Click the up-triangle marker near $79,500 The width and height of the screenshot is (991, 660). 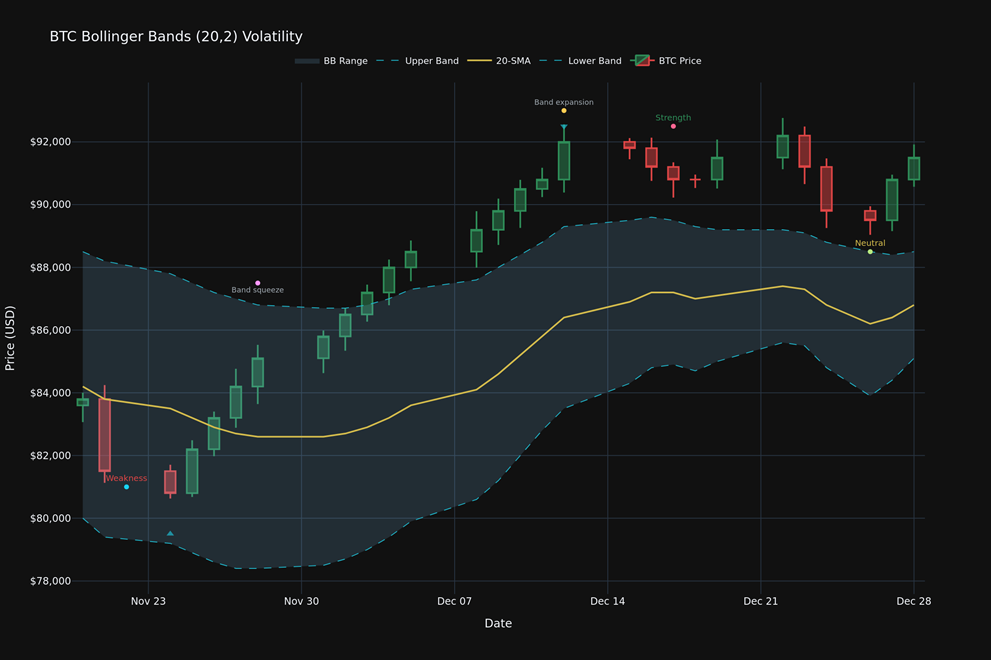(x=170, y=534)
